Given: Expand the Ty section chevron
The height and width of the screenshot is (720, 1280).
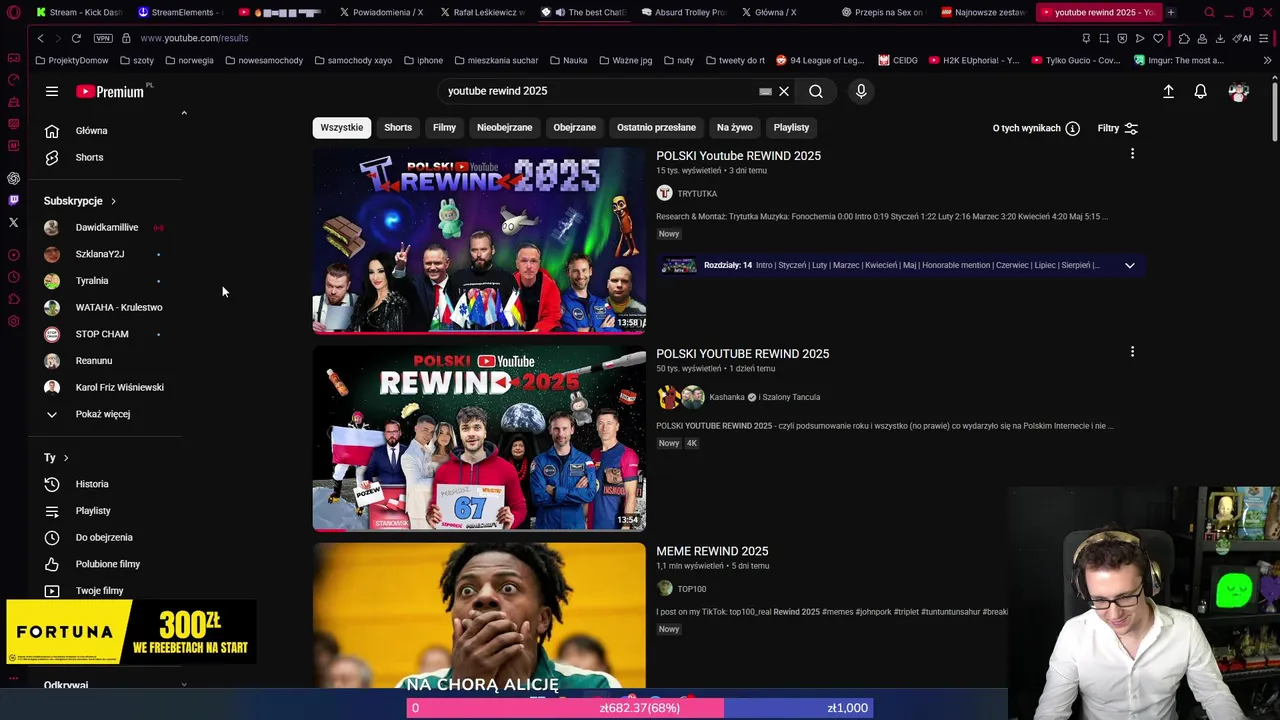Looking at the screenshot, I should (x=66, y=458).
